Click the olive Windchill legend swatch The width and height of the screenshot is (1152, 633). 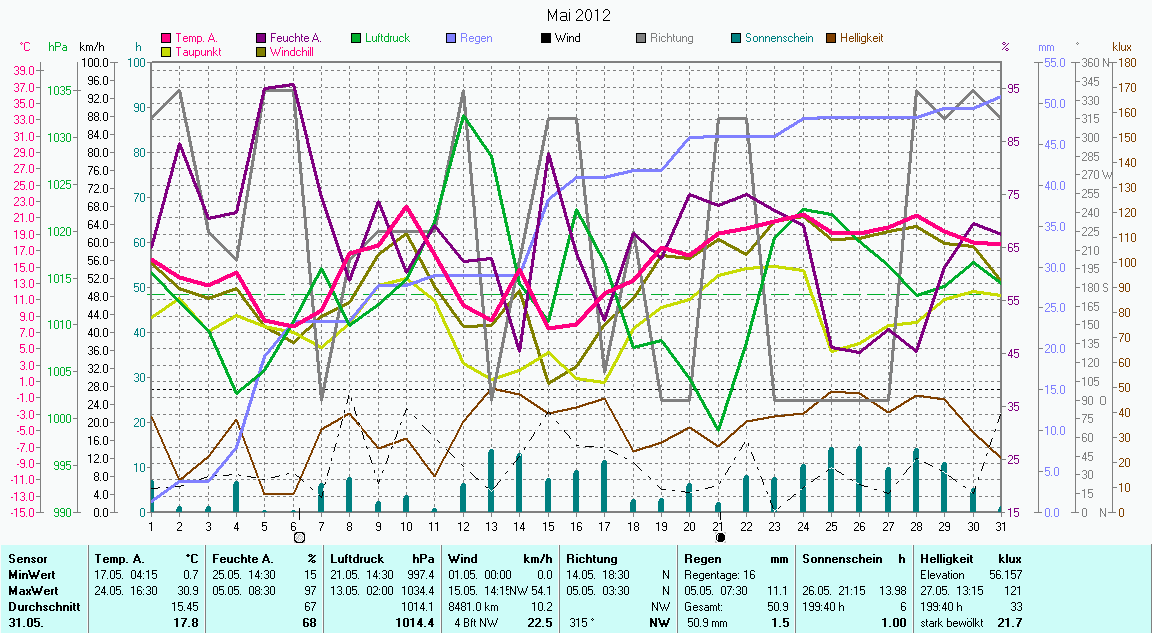click(262, 51)
